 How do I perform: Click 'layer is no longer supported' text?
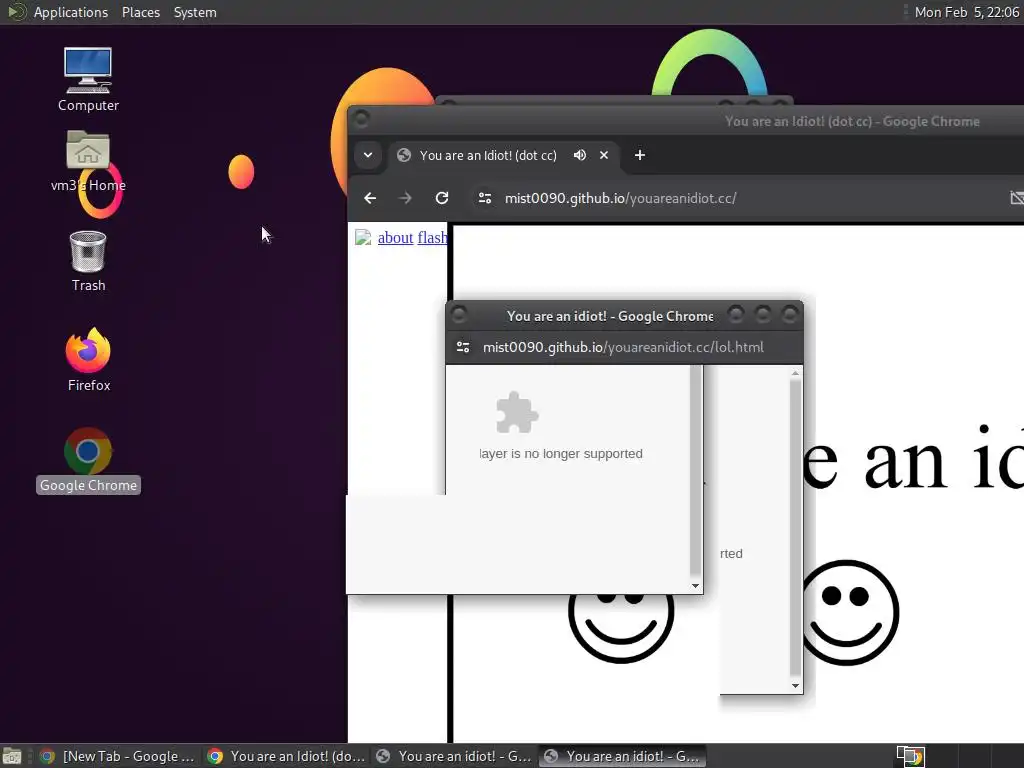pyautogui.click(x=561, y=454)
